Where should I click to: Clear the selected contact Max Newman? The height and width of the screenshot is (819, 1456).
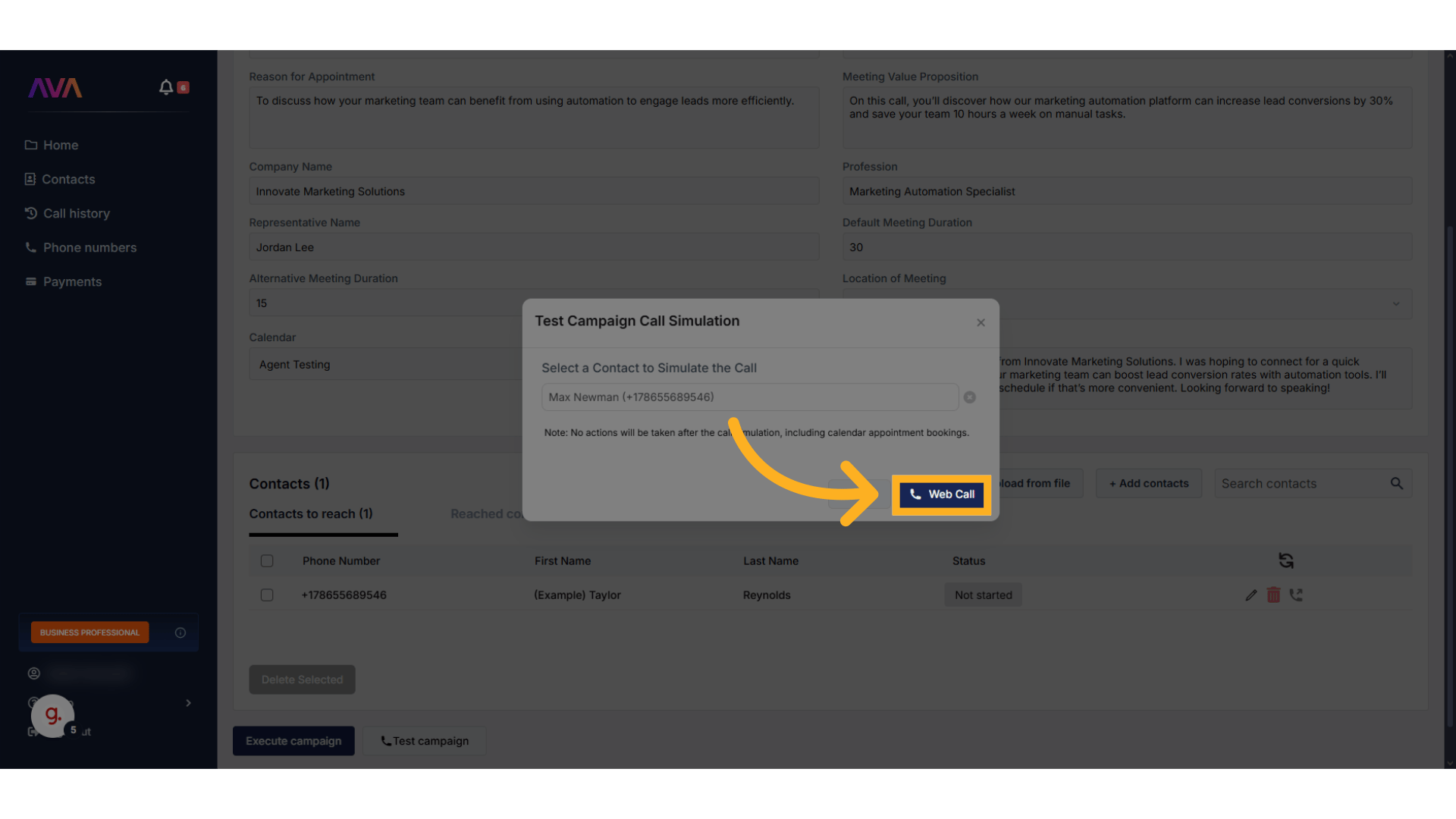[x=969, y=397]
